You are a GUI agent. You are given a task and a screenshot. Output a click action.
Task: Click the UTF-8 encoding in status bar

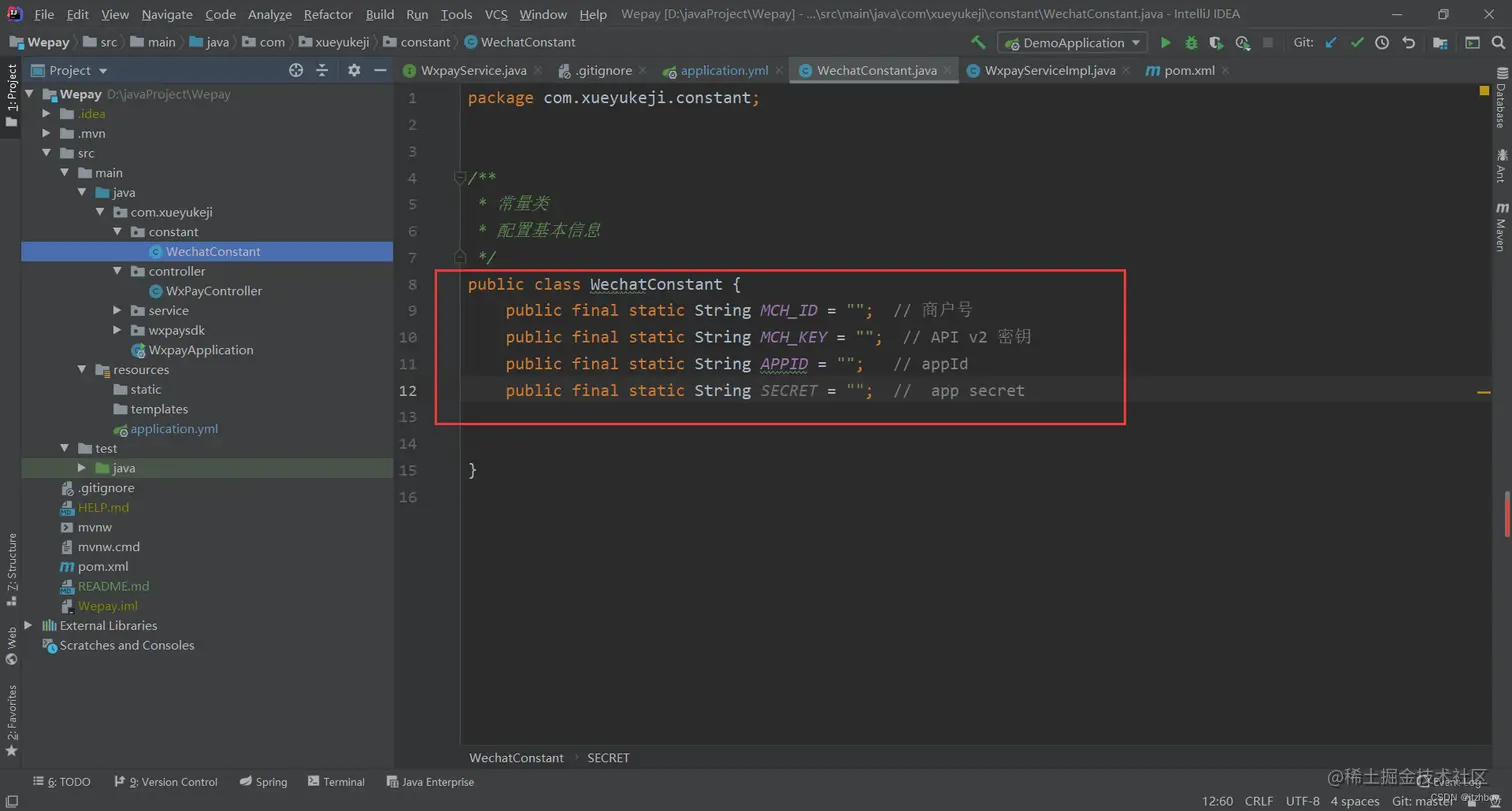coord(1303,801)
